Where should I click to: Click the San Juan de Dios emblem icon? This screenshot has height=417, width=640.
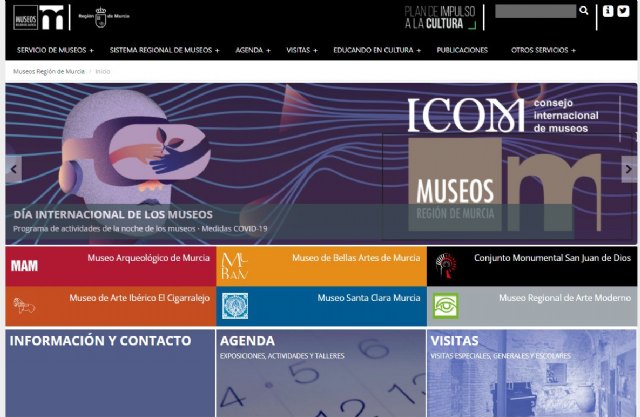click(x=445, y=266)
